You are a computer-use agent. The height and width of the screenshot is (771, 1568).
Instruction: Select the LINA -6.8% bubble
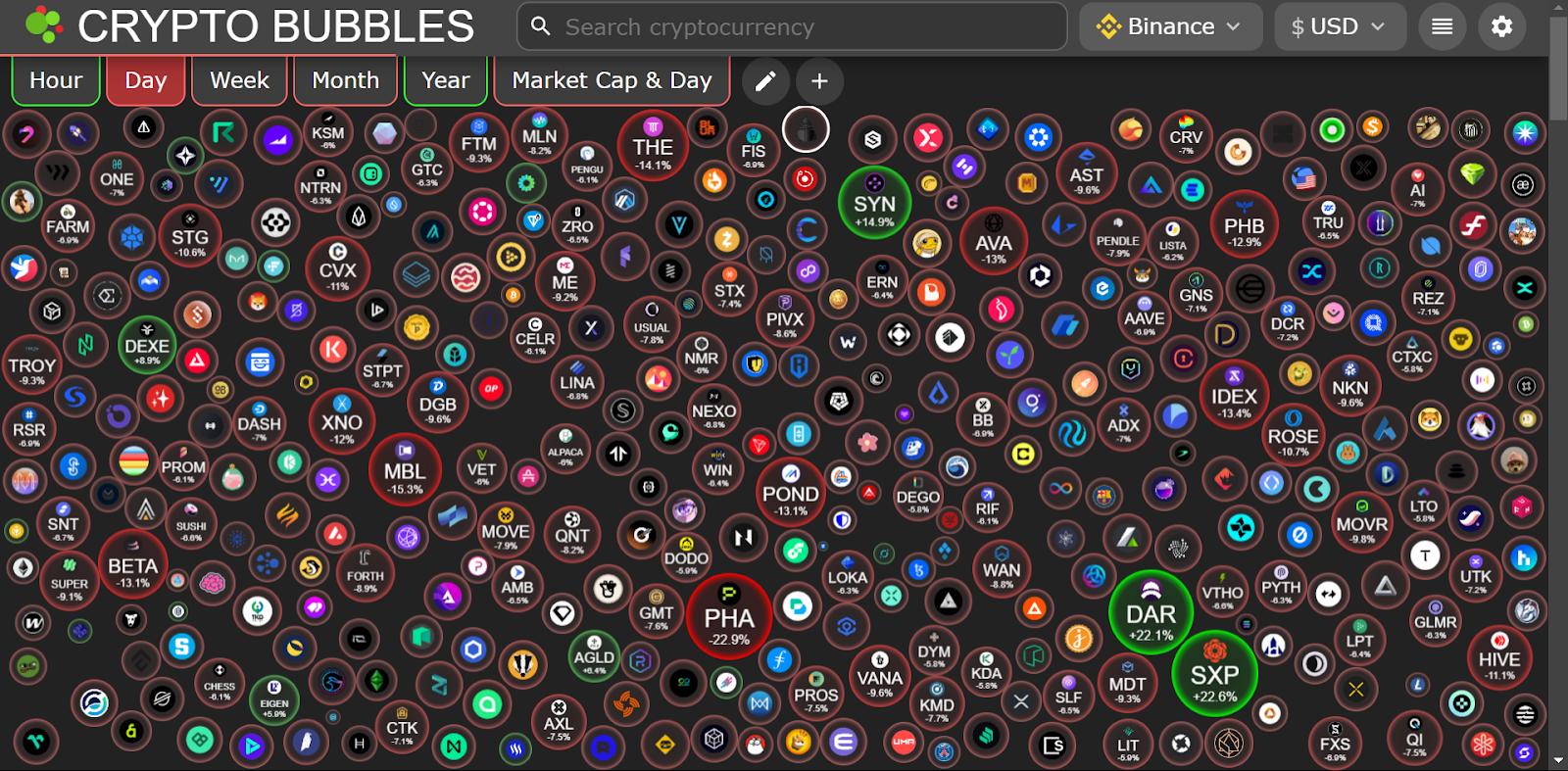577,382
